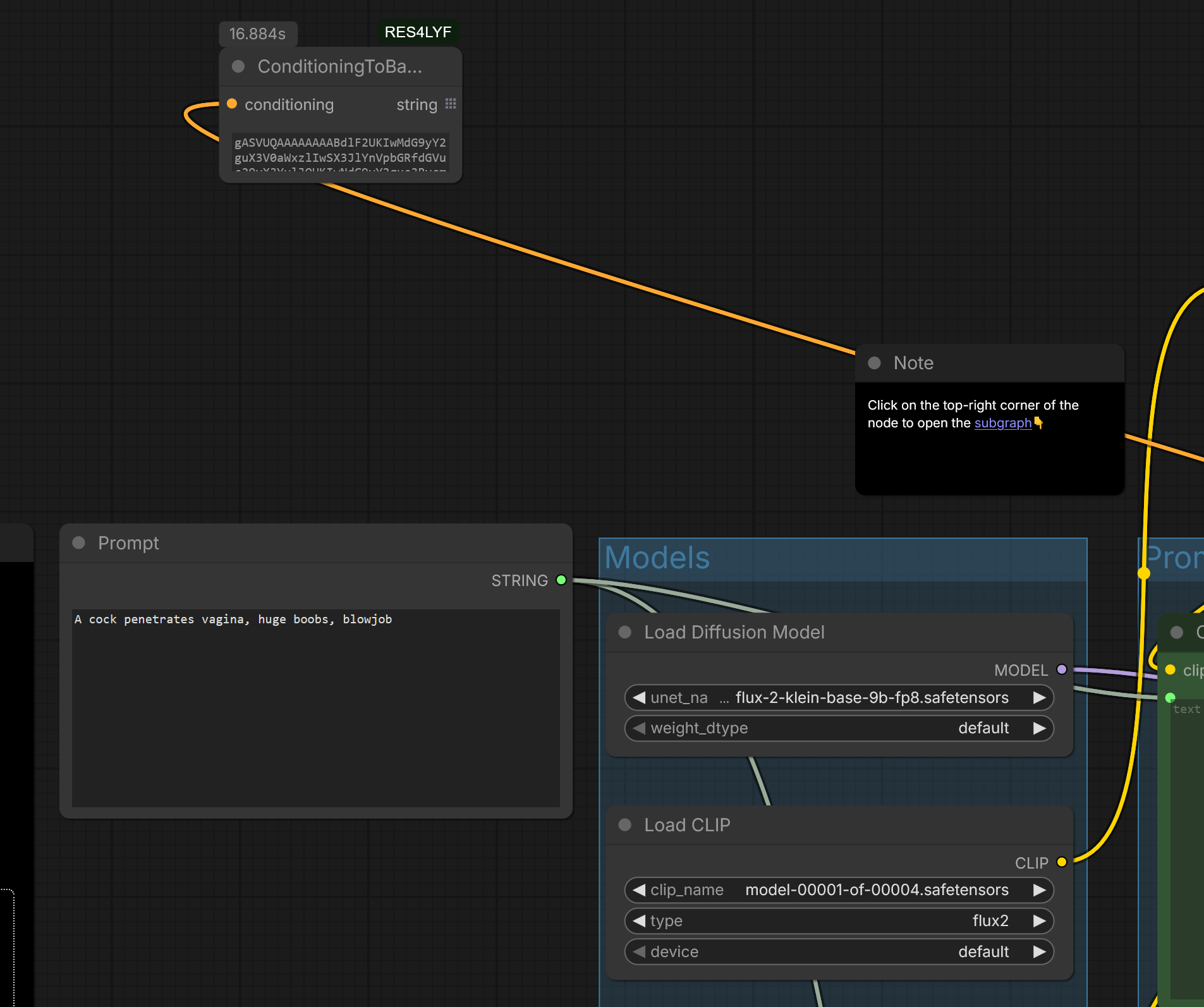This screenshot has height=1007, width=1204.
Task: Select the Prompt node title bar
Action: 316,543
